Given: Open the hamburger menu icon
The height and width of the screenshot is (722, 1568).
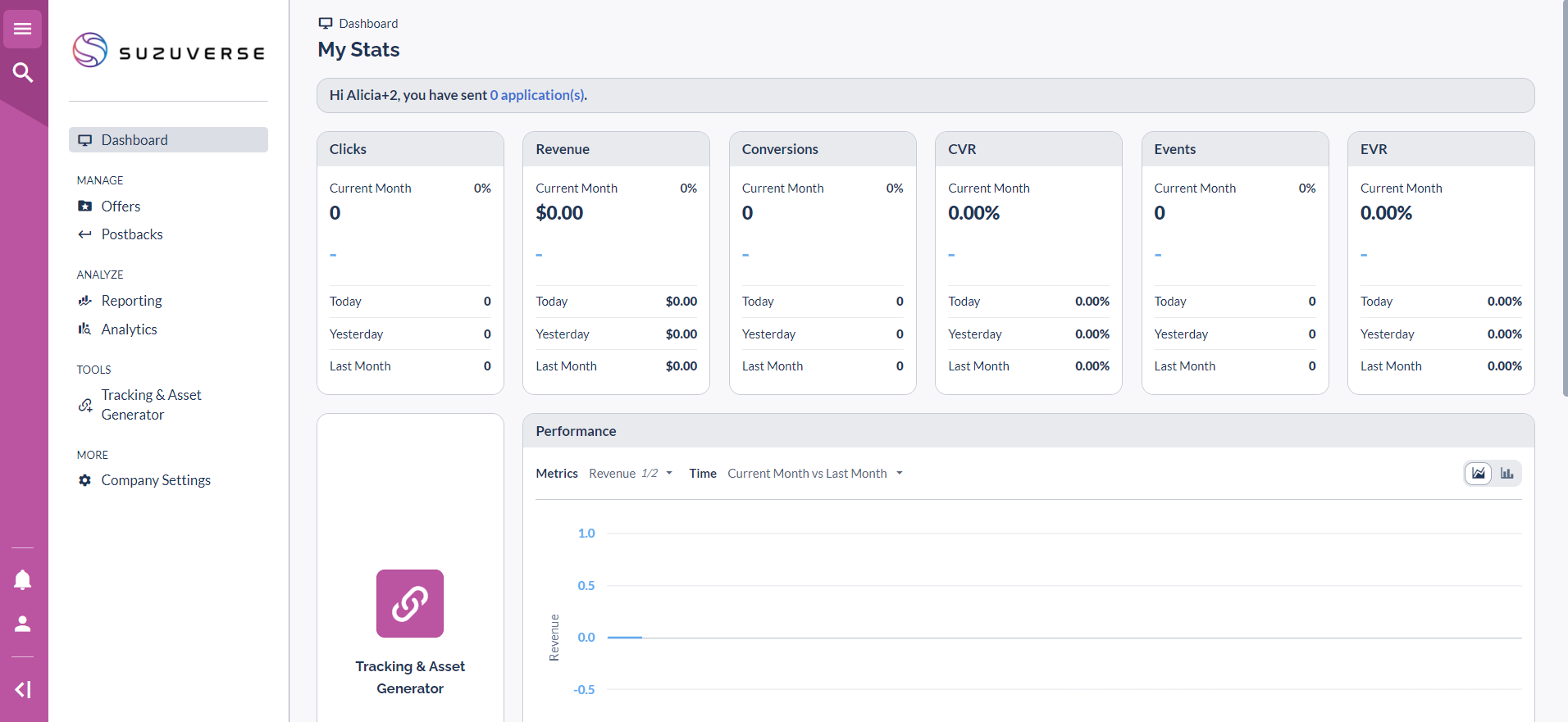Looking at the screenshot, I should 23,30.
